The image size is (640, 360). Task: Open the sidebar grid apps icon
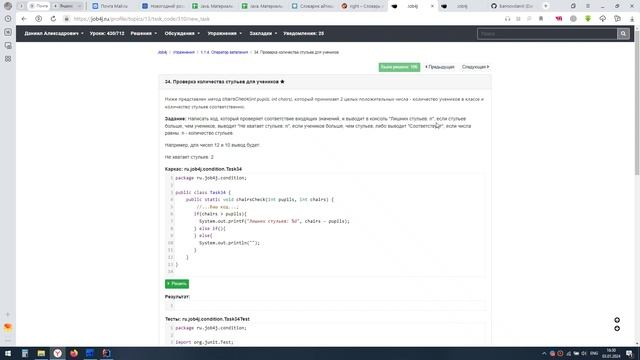click(x=8, y=59)
